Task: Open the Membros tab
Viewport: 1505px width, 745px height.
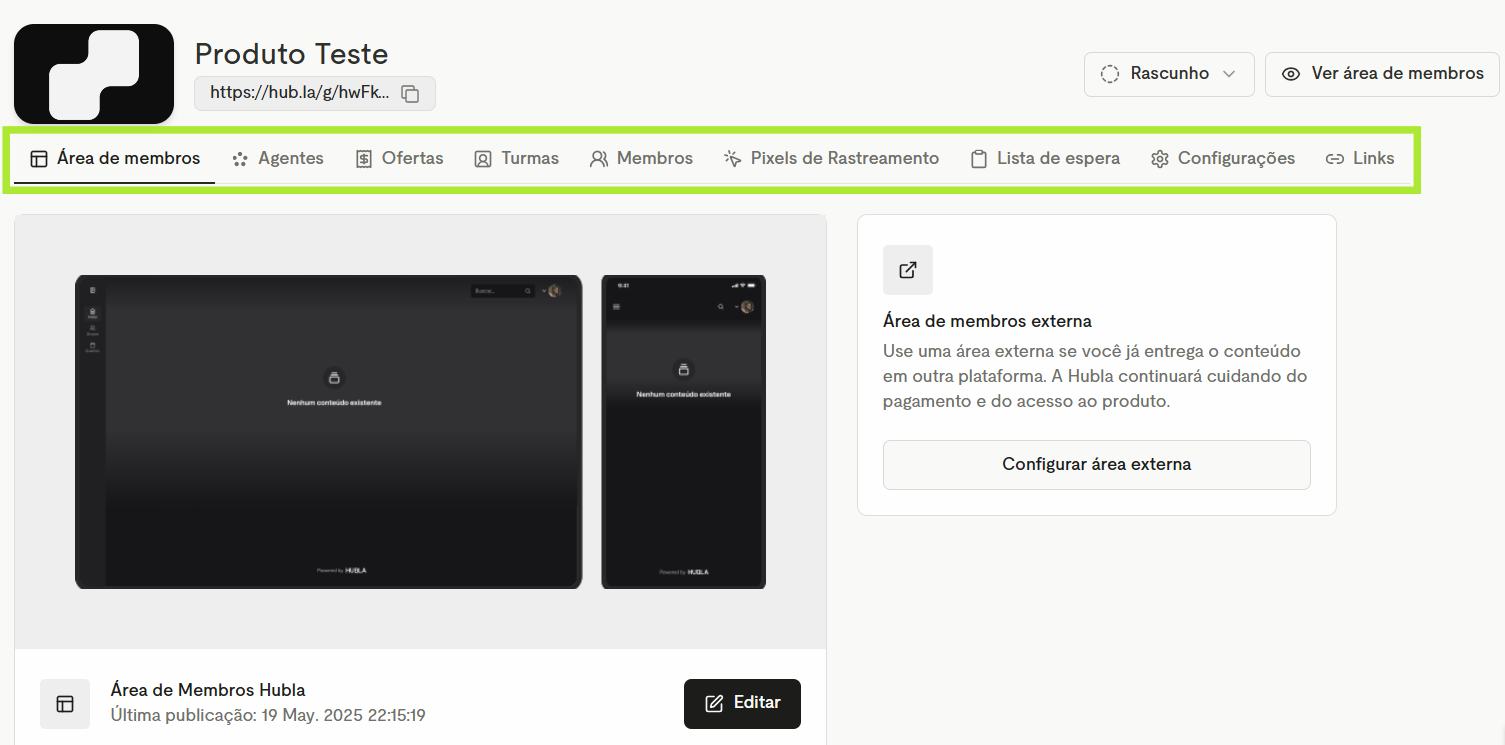Action: 641,158
